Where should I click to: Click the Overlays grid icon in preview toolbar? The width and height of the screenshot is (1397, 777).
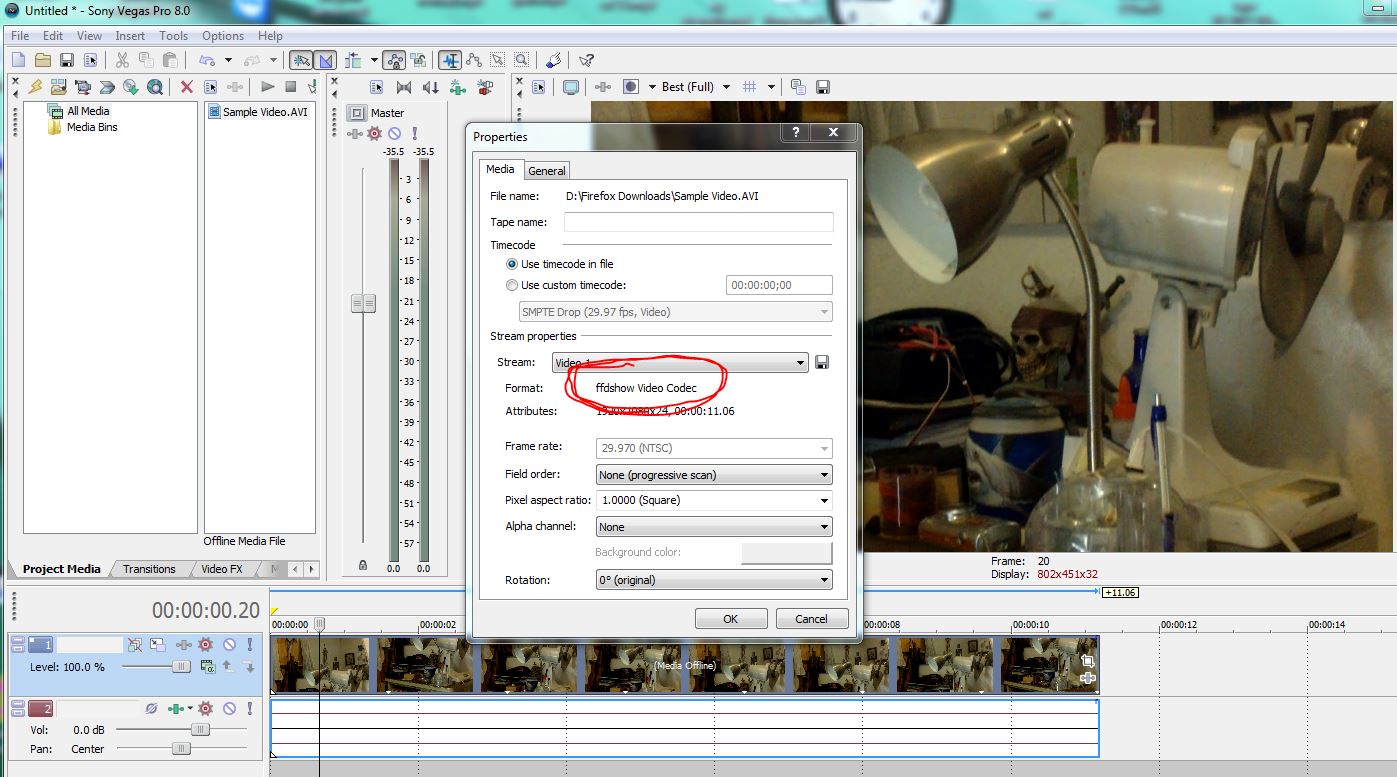(750, 87)
